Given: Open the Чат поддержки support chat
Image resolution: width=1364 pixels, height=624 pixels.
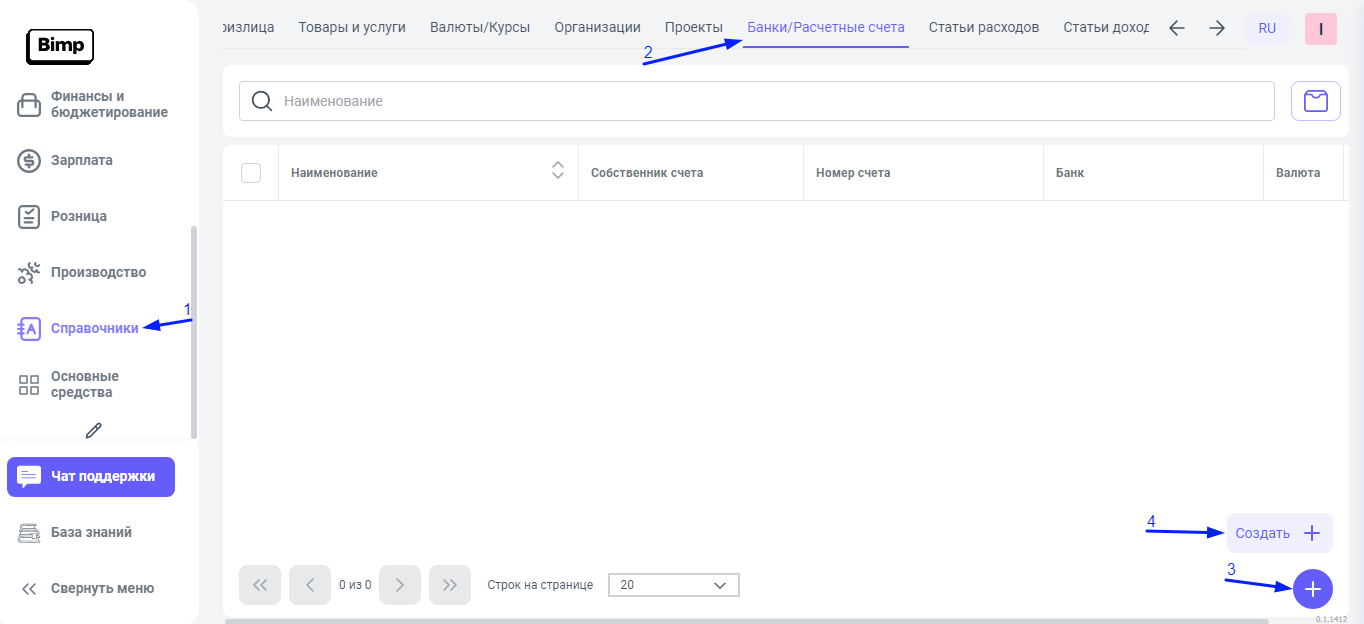Looking at the screenshot, I should tap(91, 477).
